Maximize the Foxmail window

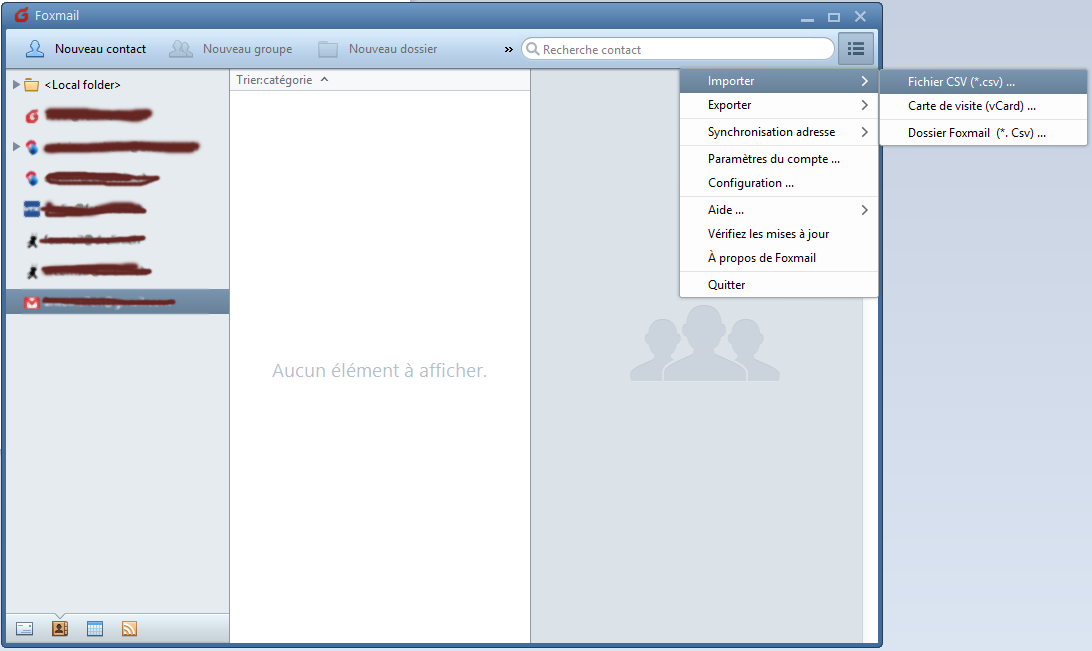click(x=834, y=16)
